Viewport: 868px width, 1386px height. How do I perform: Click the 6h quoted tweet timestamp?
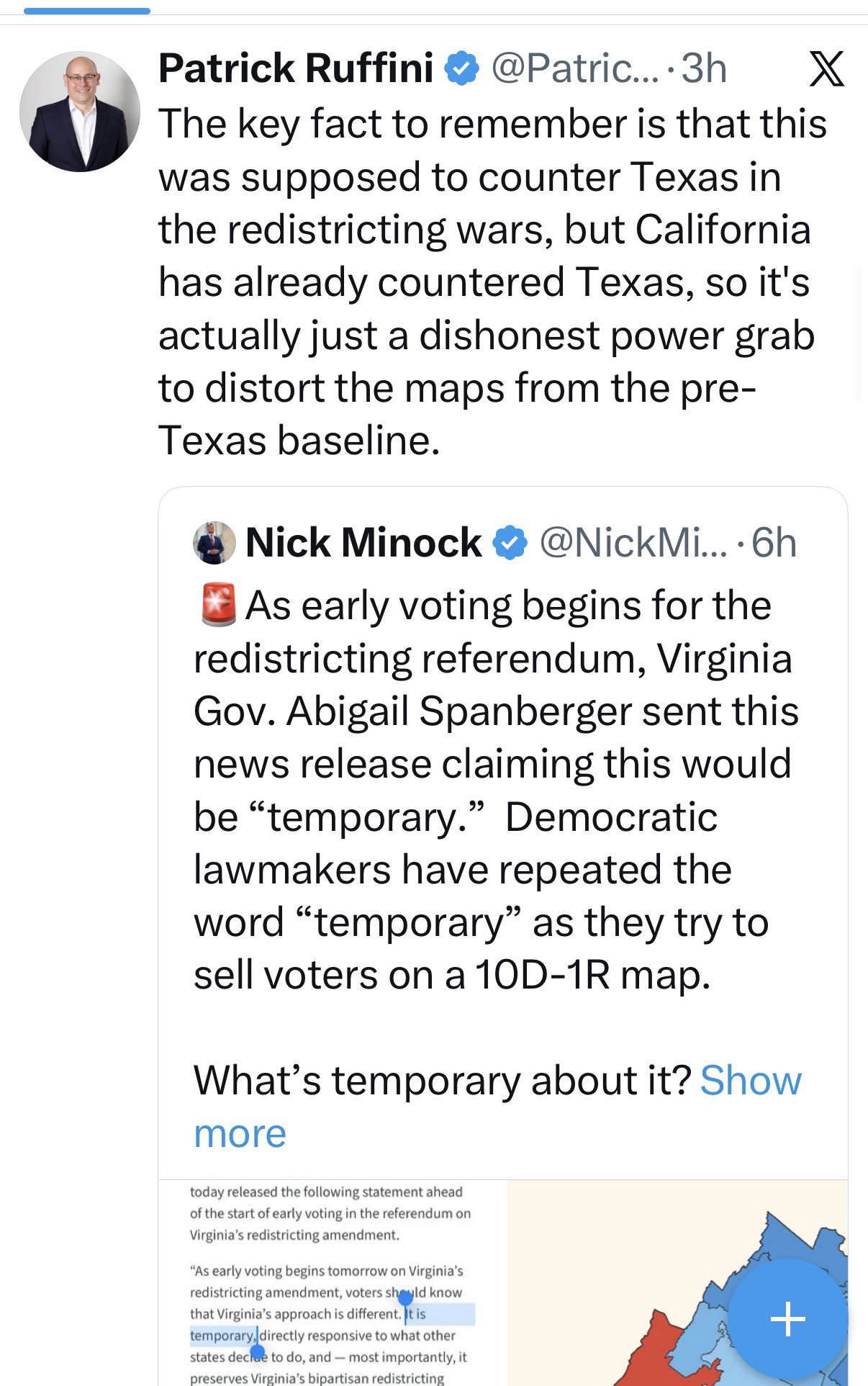tap(774, 542)
